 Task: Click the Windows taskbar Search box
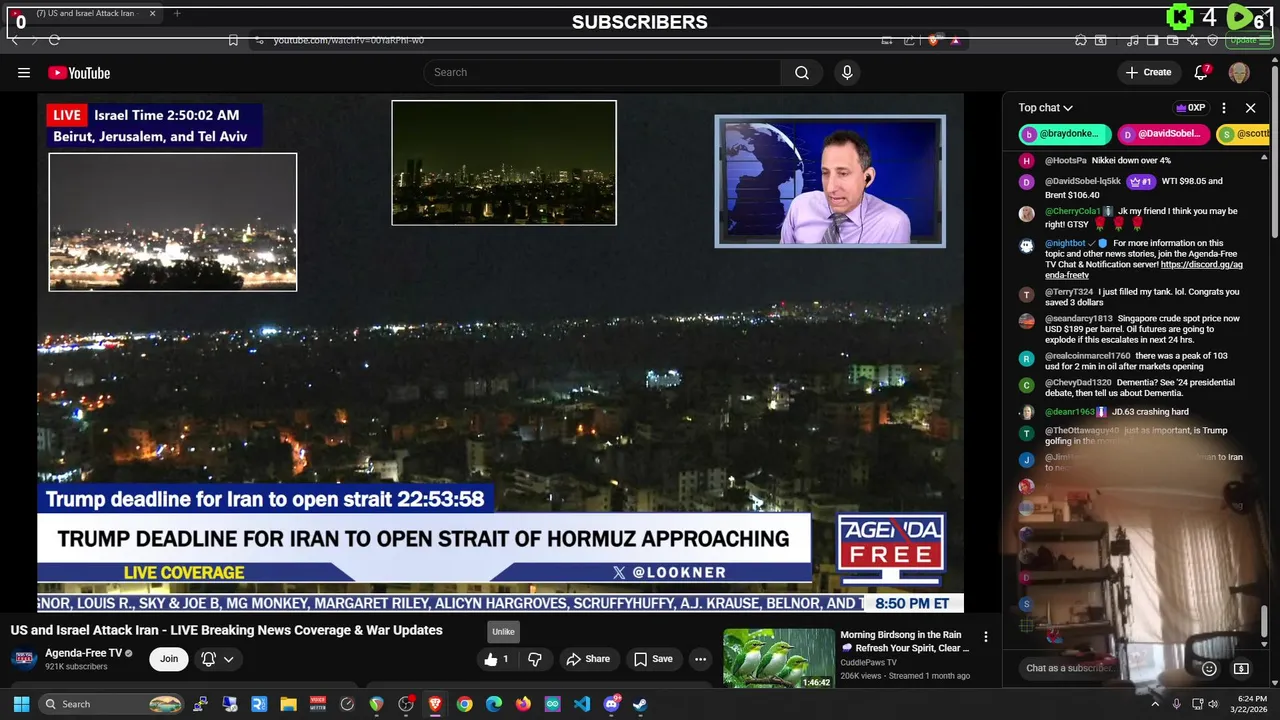point(113,704)
